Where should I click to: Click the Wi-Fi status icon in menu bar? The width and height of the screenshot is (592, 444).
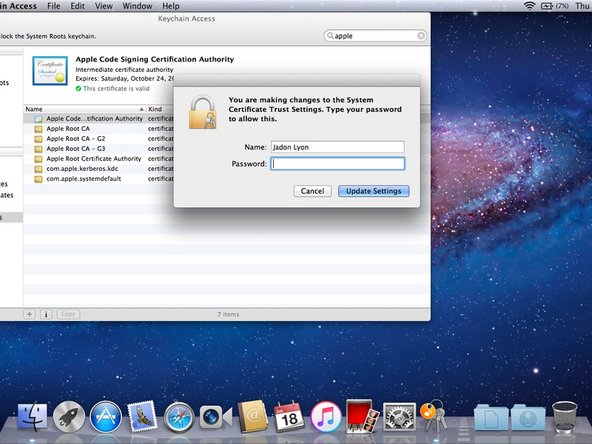coord(530,6)
